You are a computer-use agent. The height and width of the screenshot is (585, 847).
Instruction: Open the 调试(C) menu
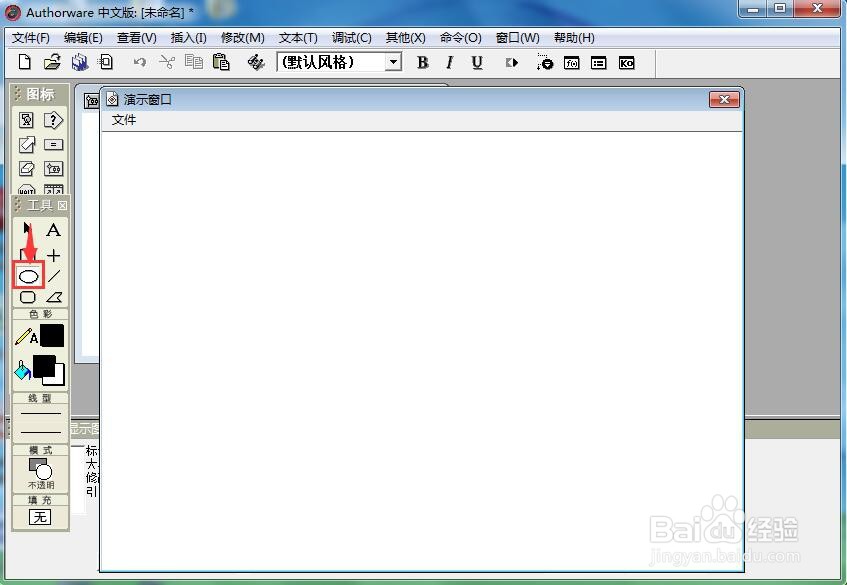(x=352, y=38)
